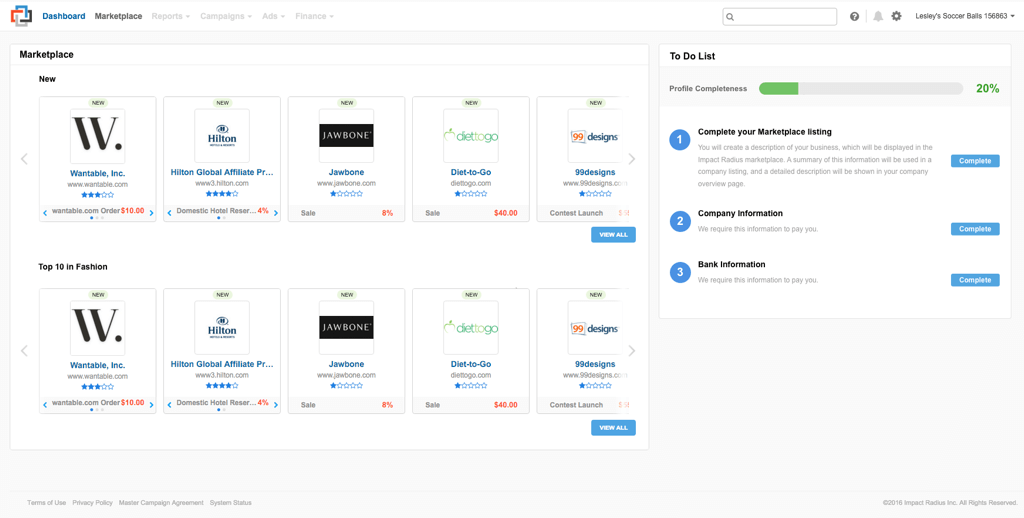
Task: Click View All under the New section
Action: pyautogui.click(x=613, y=235)
